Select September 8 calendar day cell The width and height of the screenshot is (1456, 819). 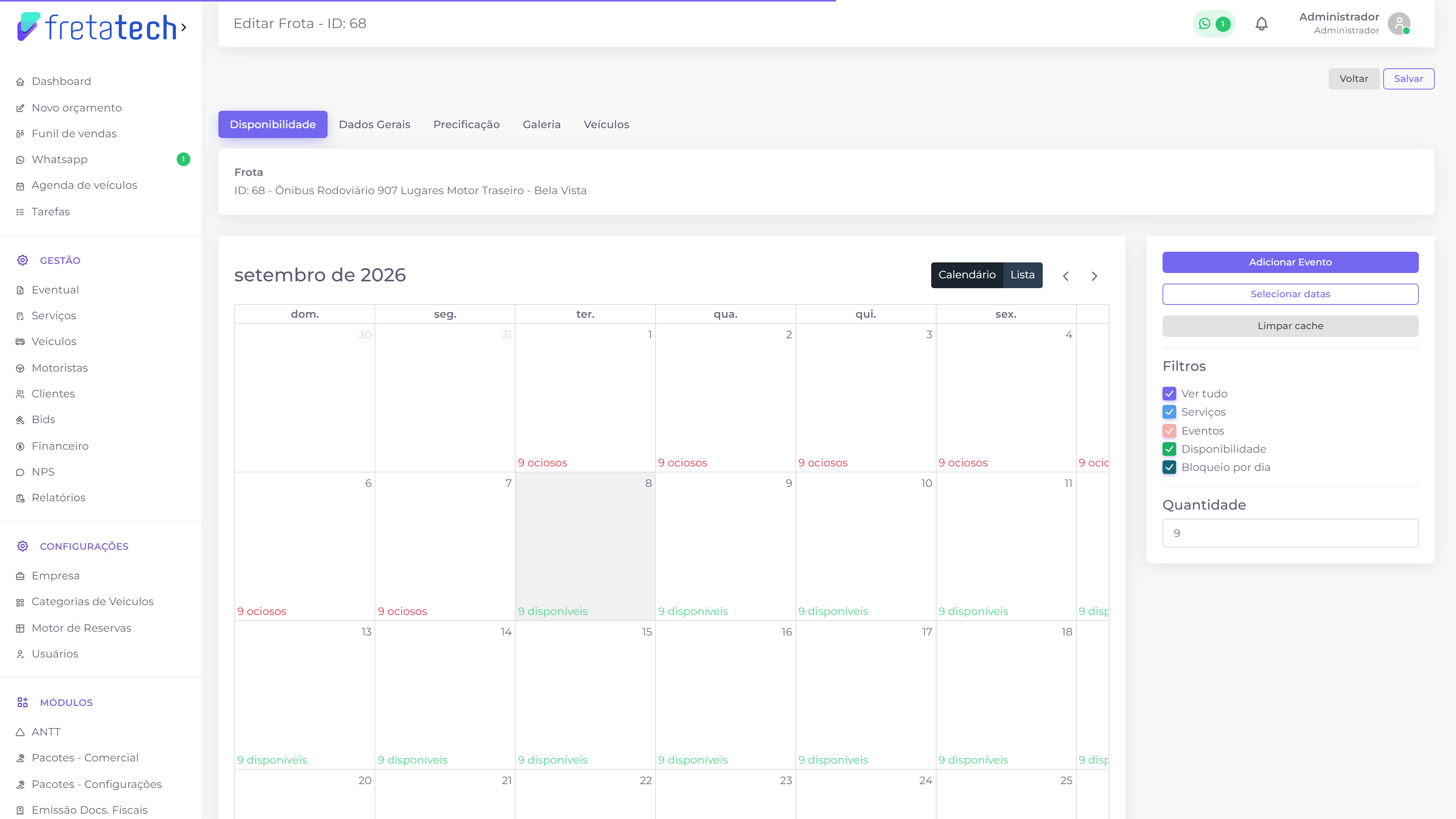585,546
